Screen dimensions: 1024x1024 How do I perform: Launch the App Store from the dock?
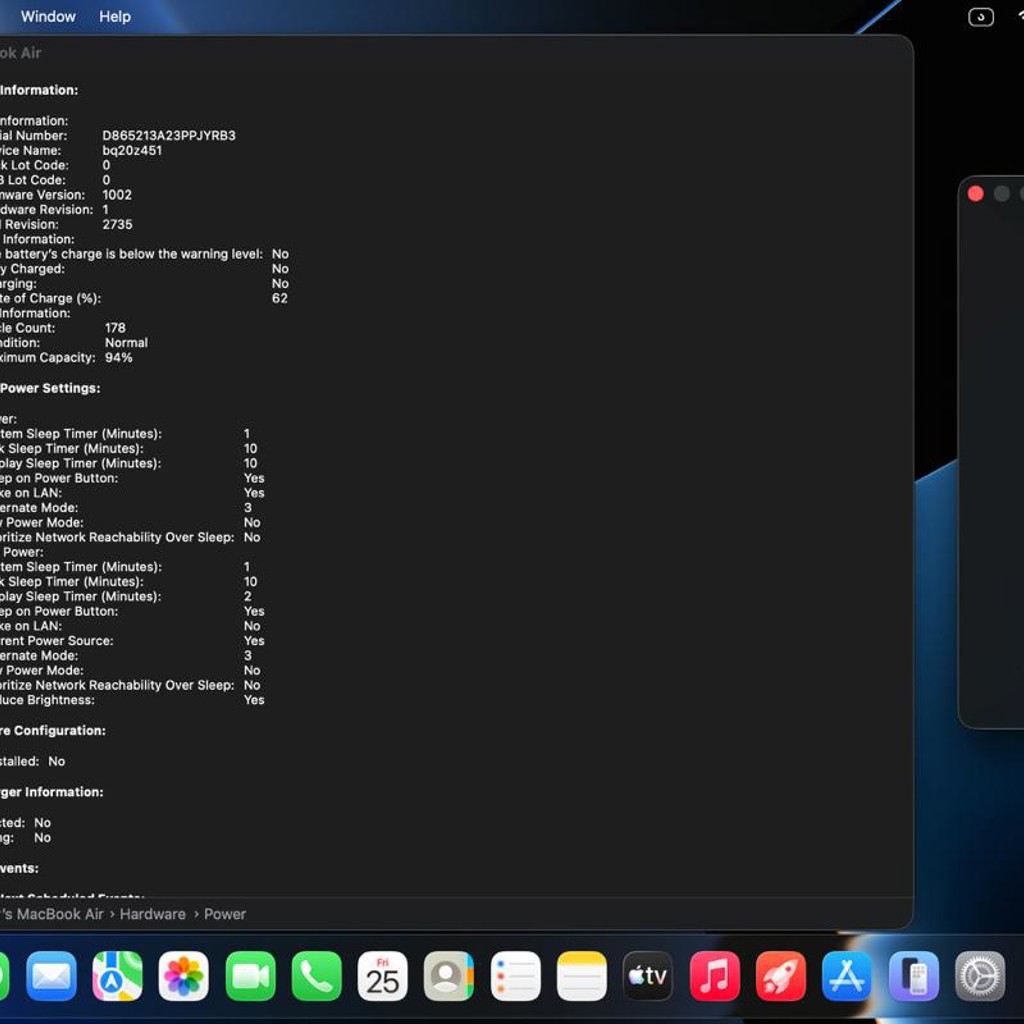click(x=847, y=976)
